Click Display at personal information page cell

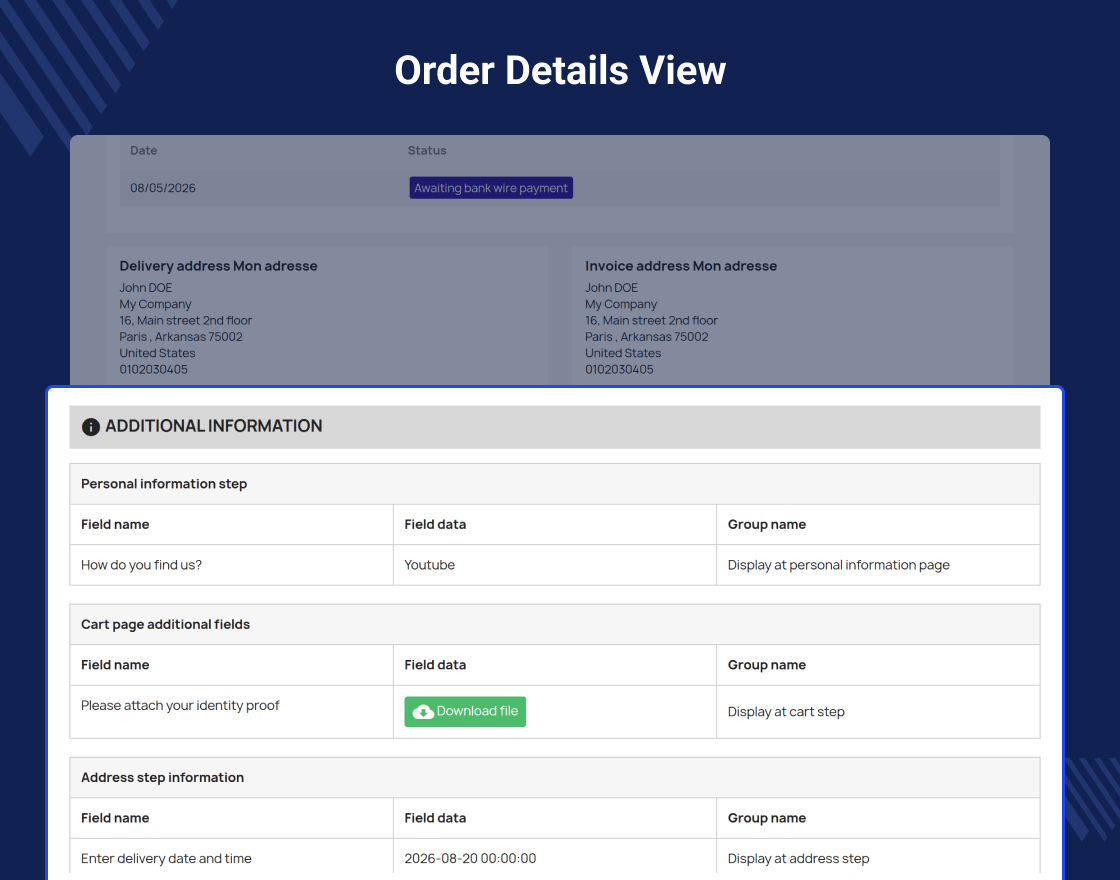tap(878, 565)
